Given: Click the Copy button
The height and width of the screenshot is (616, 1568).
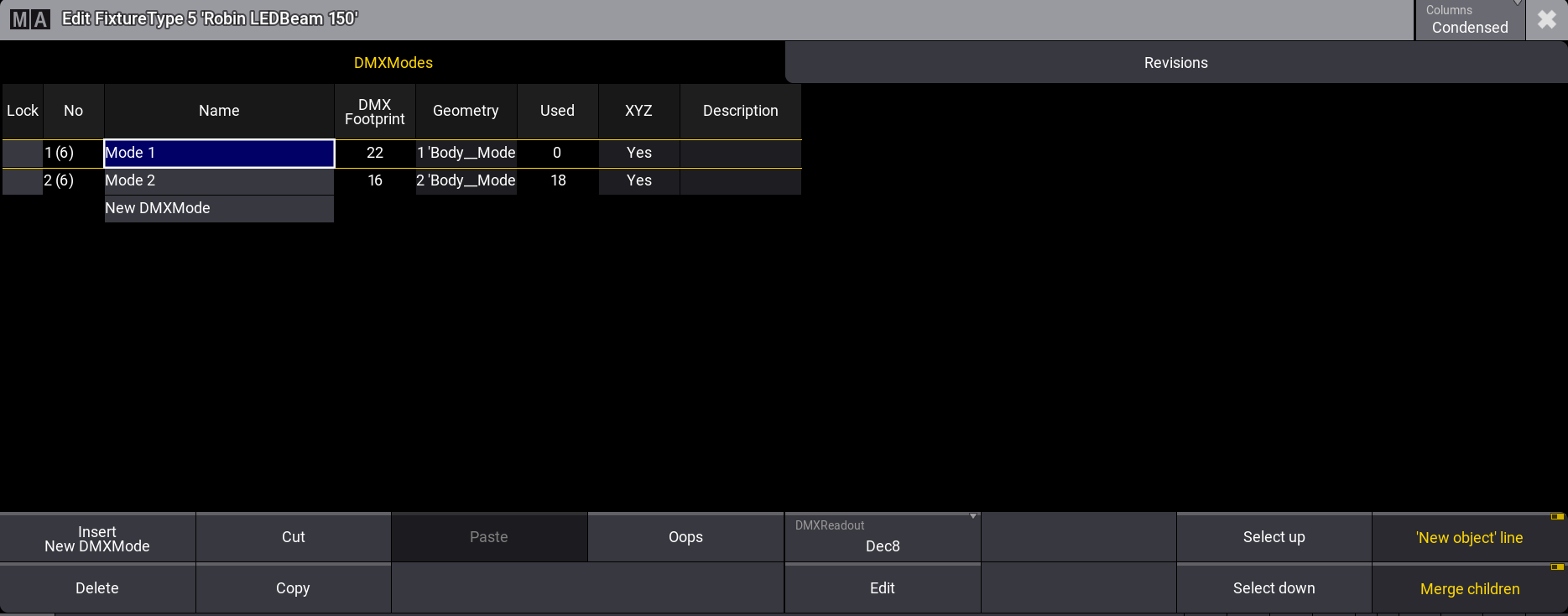Looking at the screenshot, I should click(293, 588).
